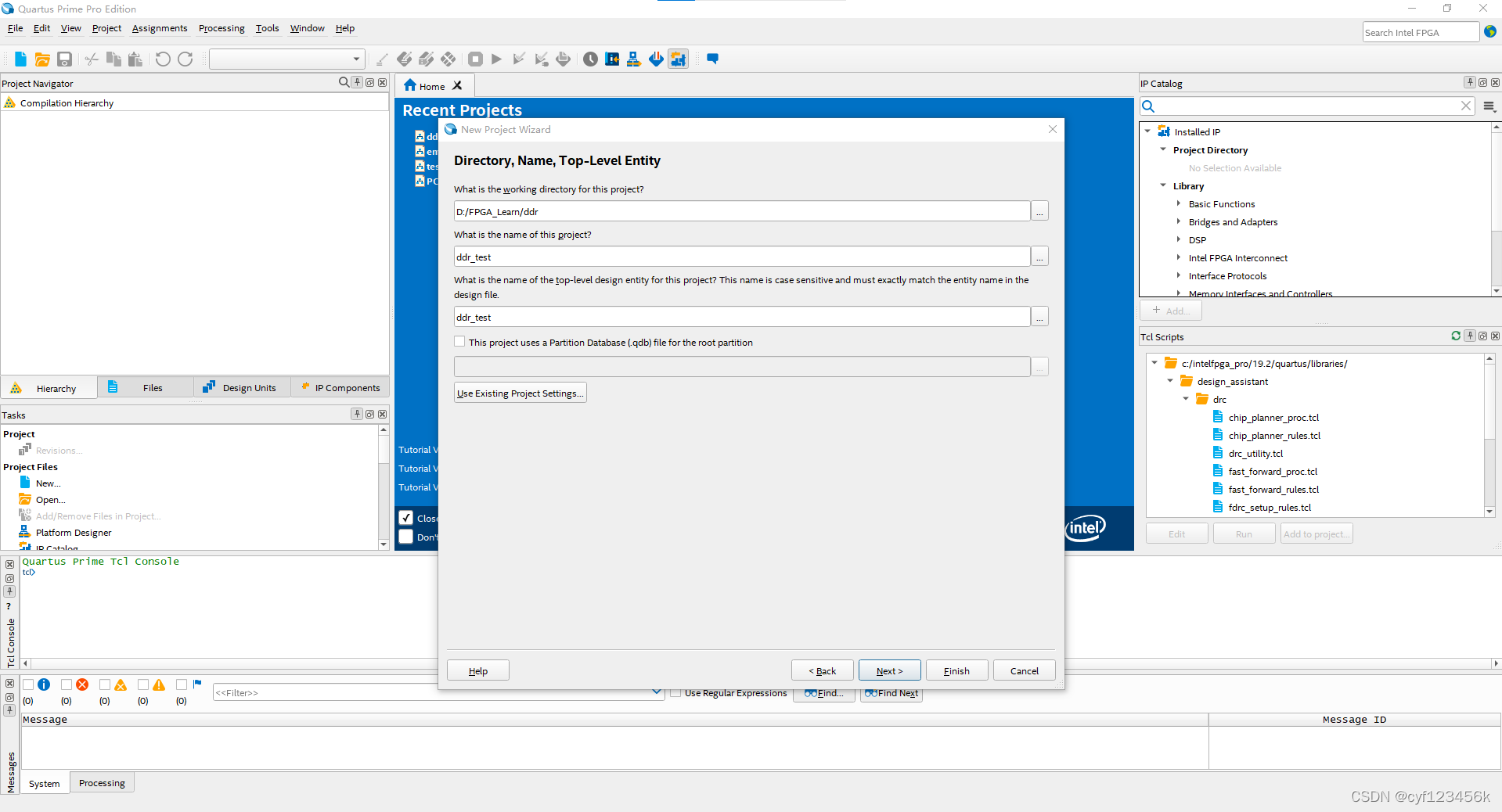
Task: Toggle the error messages filter checkbox
Action: 67,684
